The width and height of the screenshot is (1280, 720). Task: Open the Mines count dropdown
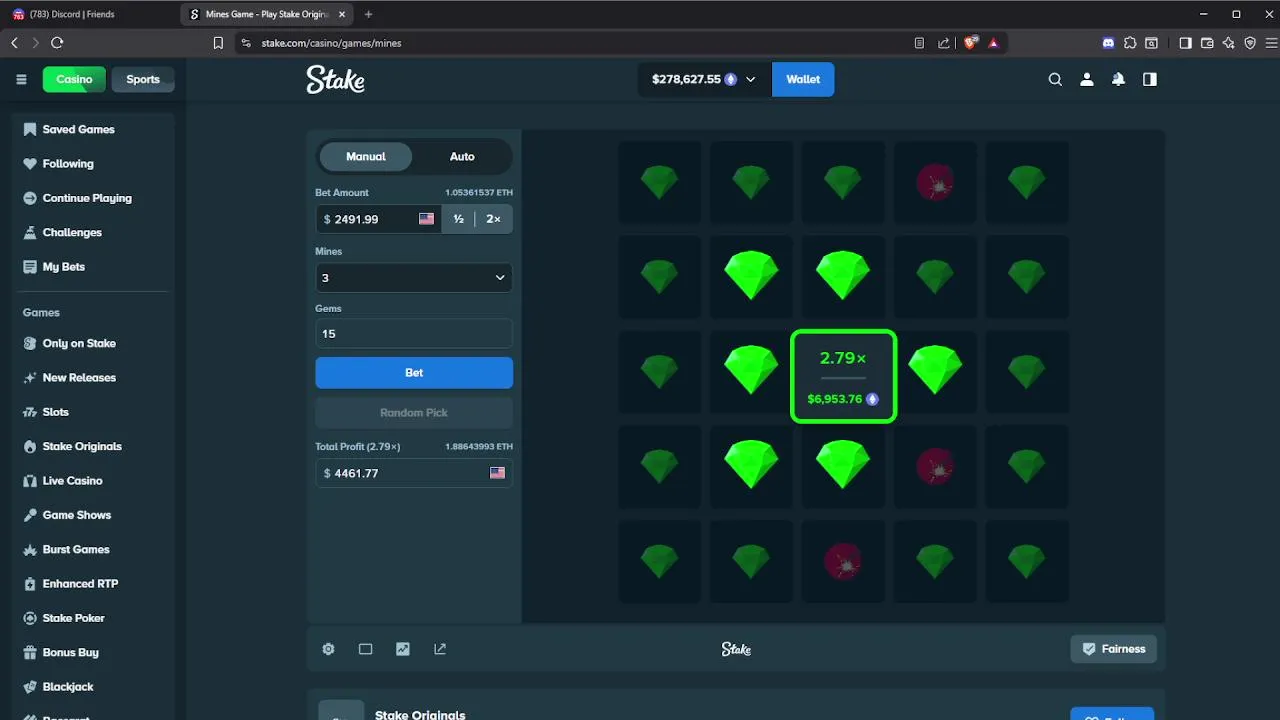coord(414,277)
